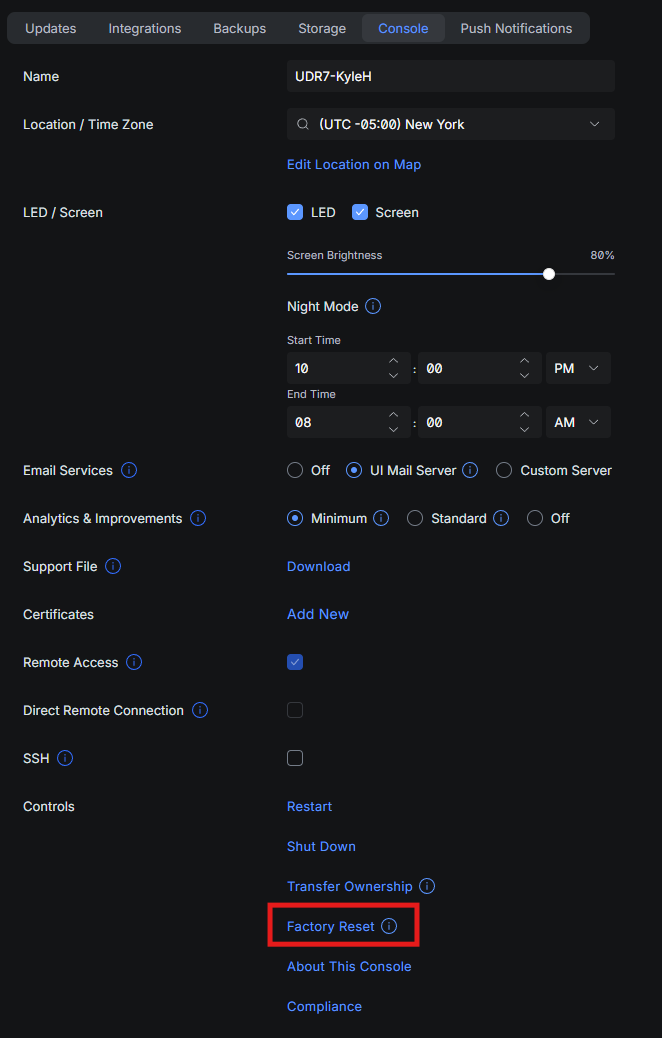Click the Edit Location on Map link
662x1038 pixels.
pyautogui.click(x=354, y=164)
